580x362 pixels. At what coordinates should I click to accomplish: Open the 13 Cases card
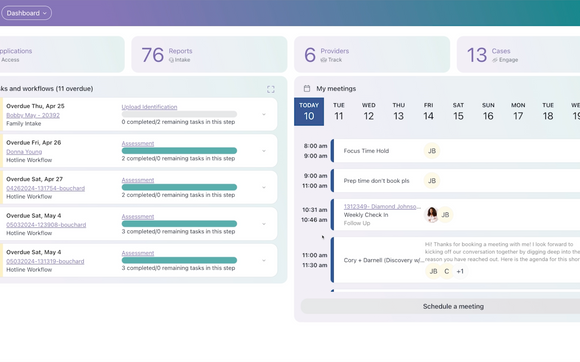pos(518,54)
